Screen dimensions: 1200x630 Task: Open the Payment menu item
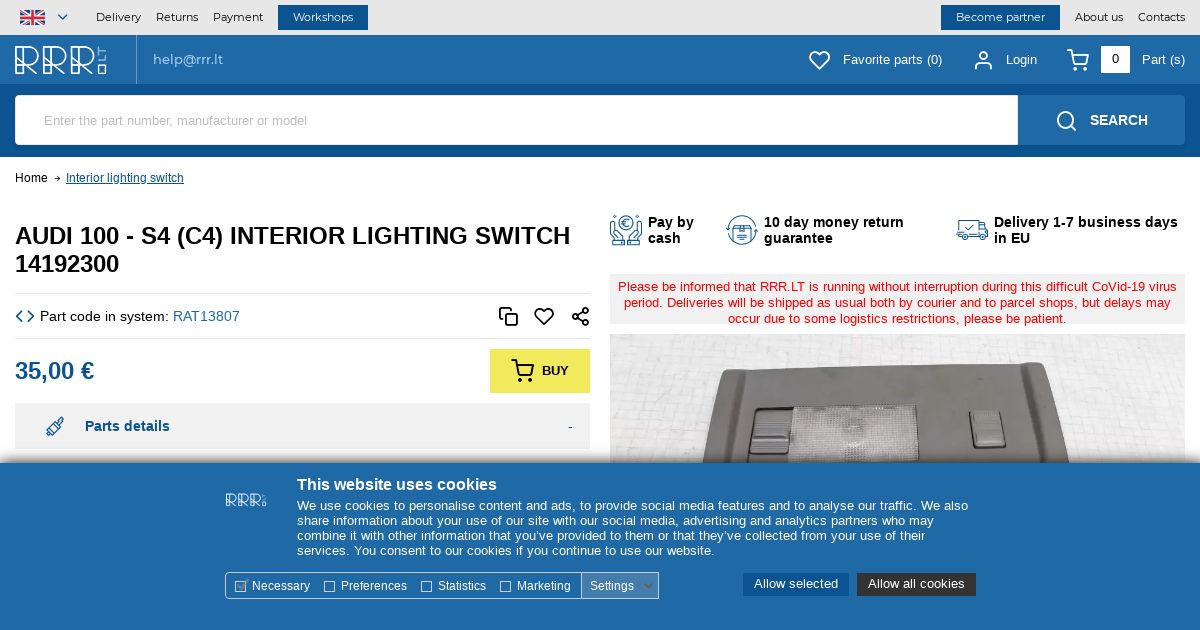(238, 17)
